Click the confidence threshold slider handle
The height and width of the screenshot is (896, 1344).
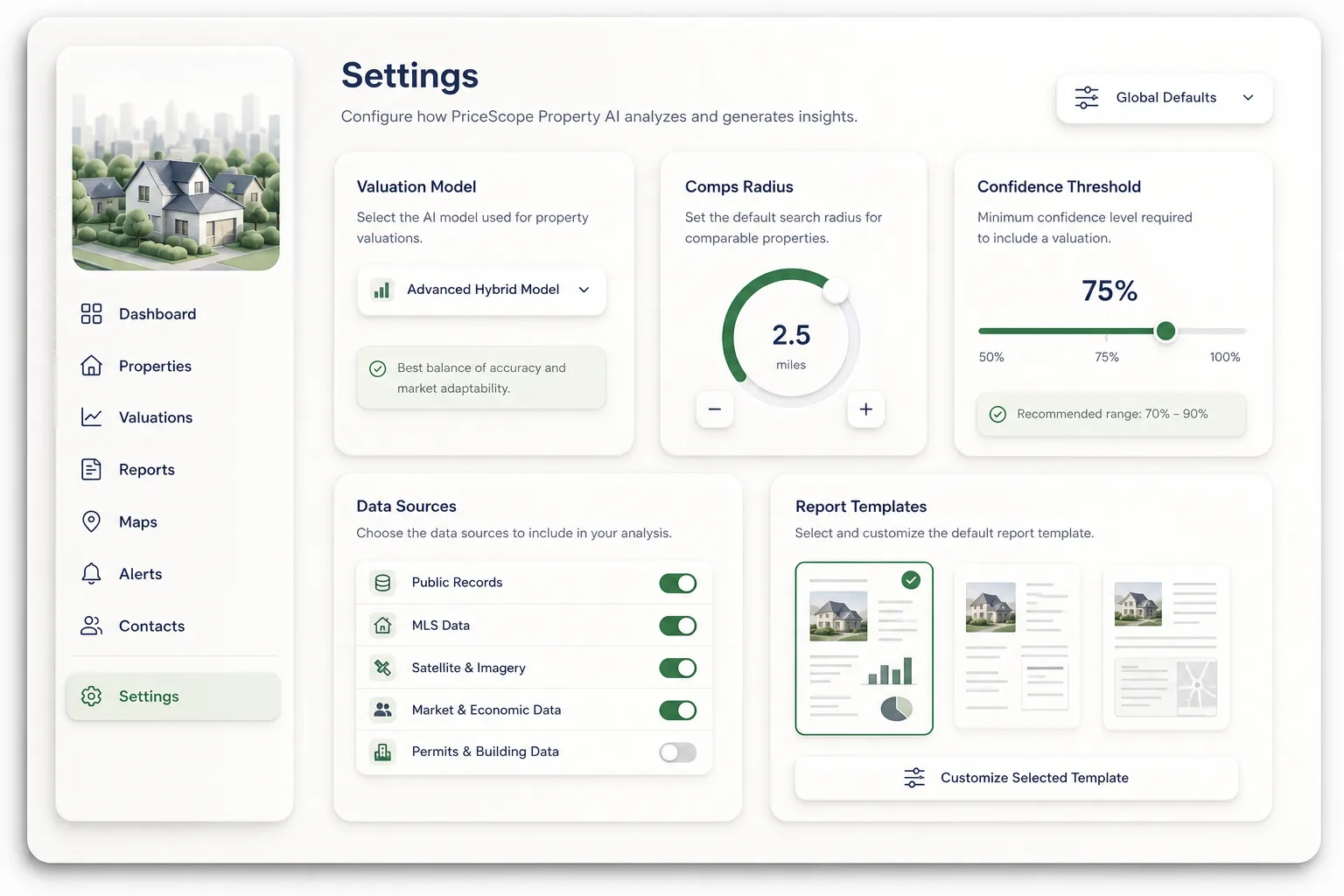1165,331
